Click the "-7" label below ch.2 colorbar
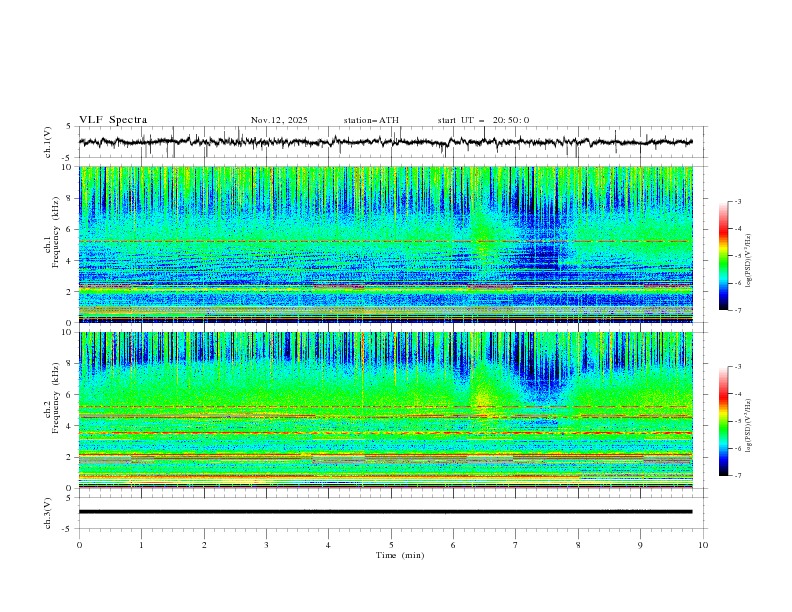792x612 pixels. point(737,476)
